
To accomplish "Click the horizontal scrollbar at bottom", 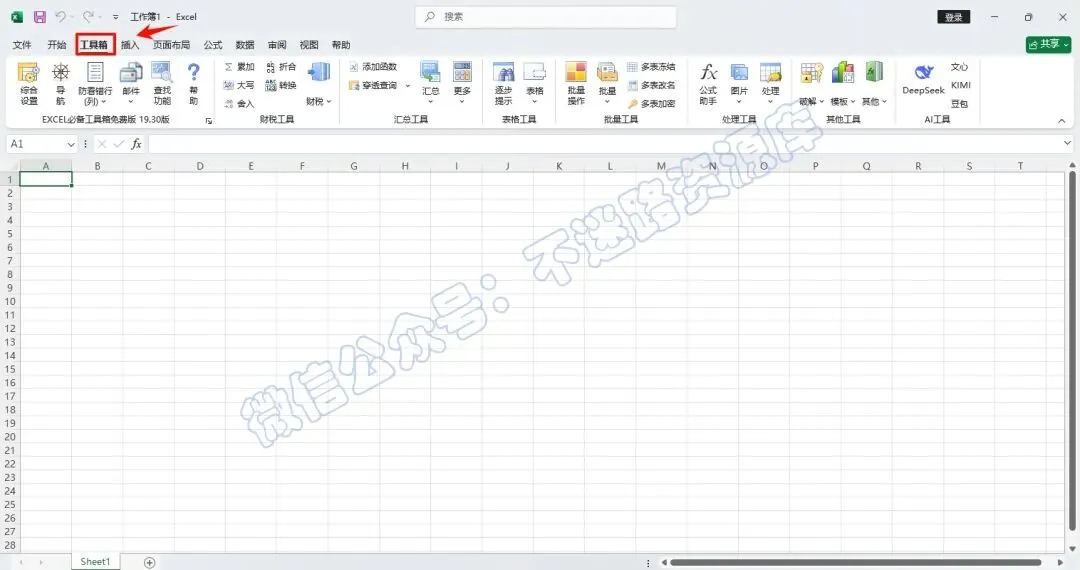I will pos(855,562).
